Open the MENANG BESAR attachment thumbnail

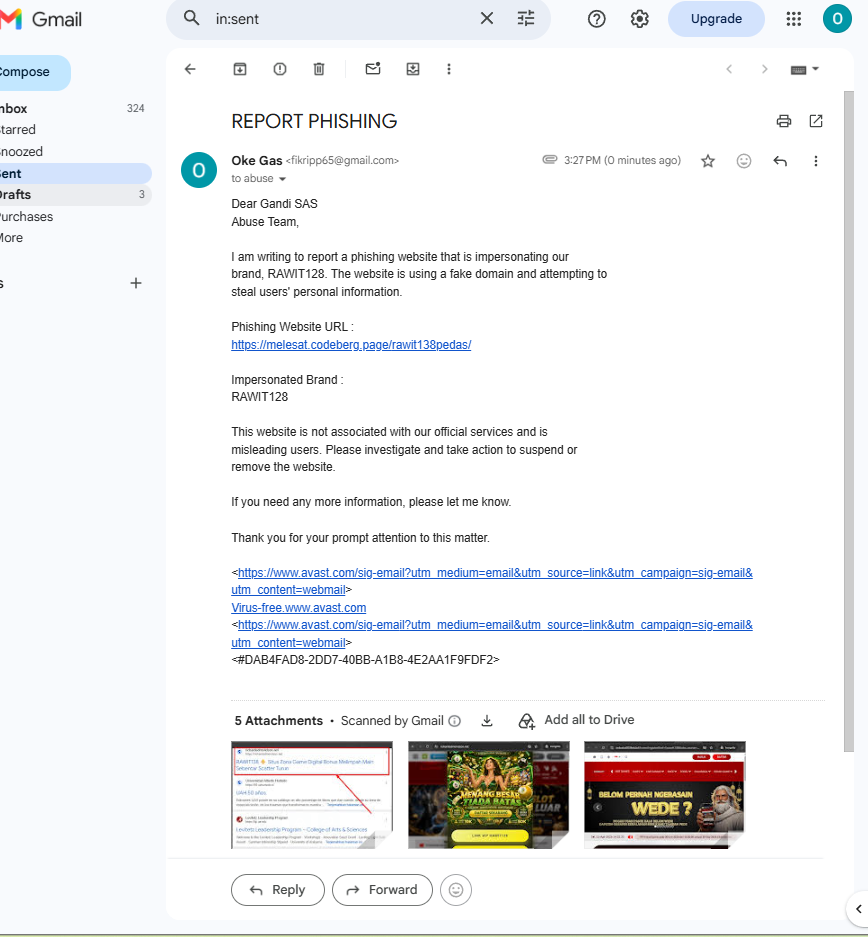point(489,795)
